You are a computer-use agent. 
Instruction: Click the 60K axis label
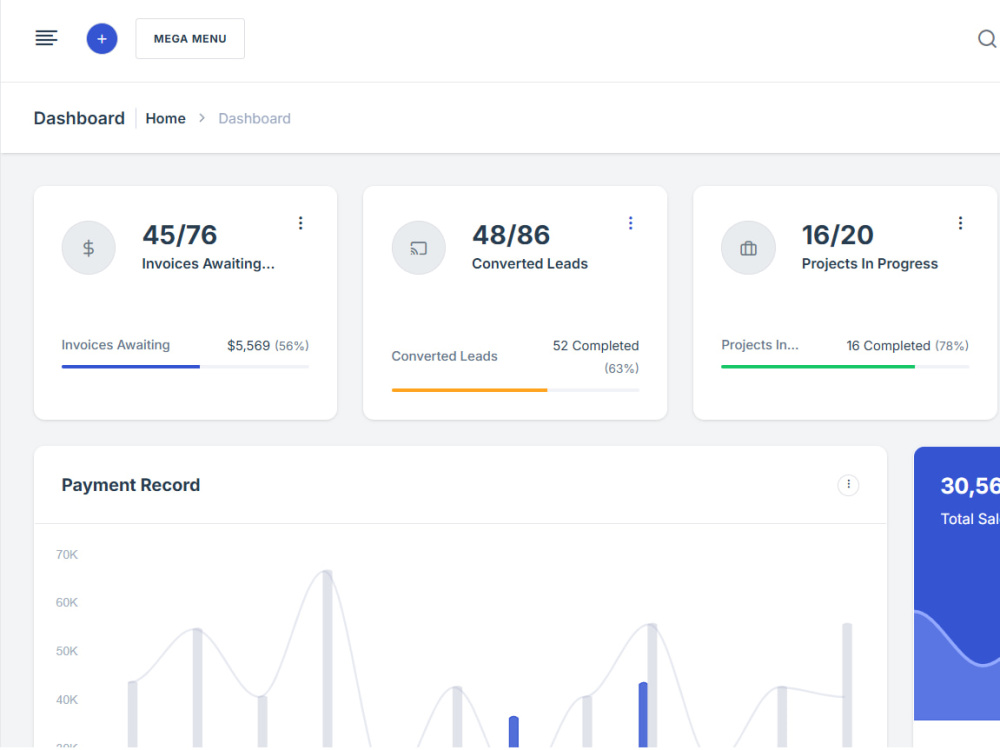pos(66,603)
